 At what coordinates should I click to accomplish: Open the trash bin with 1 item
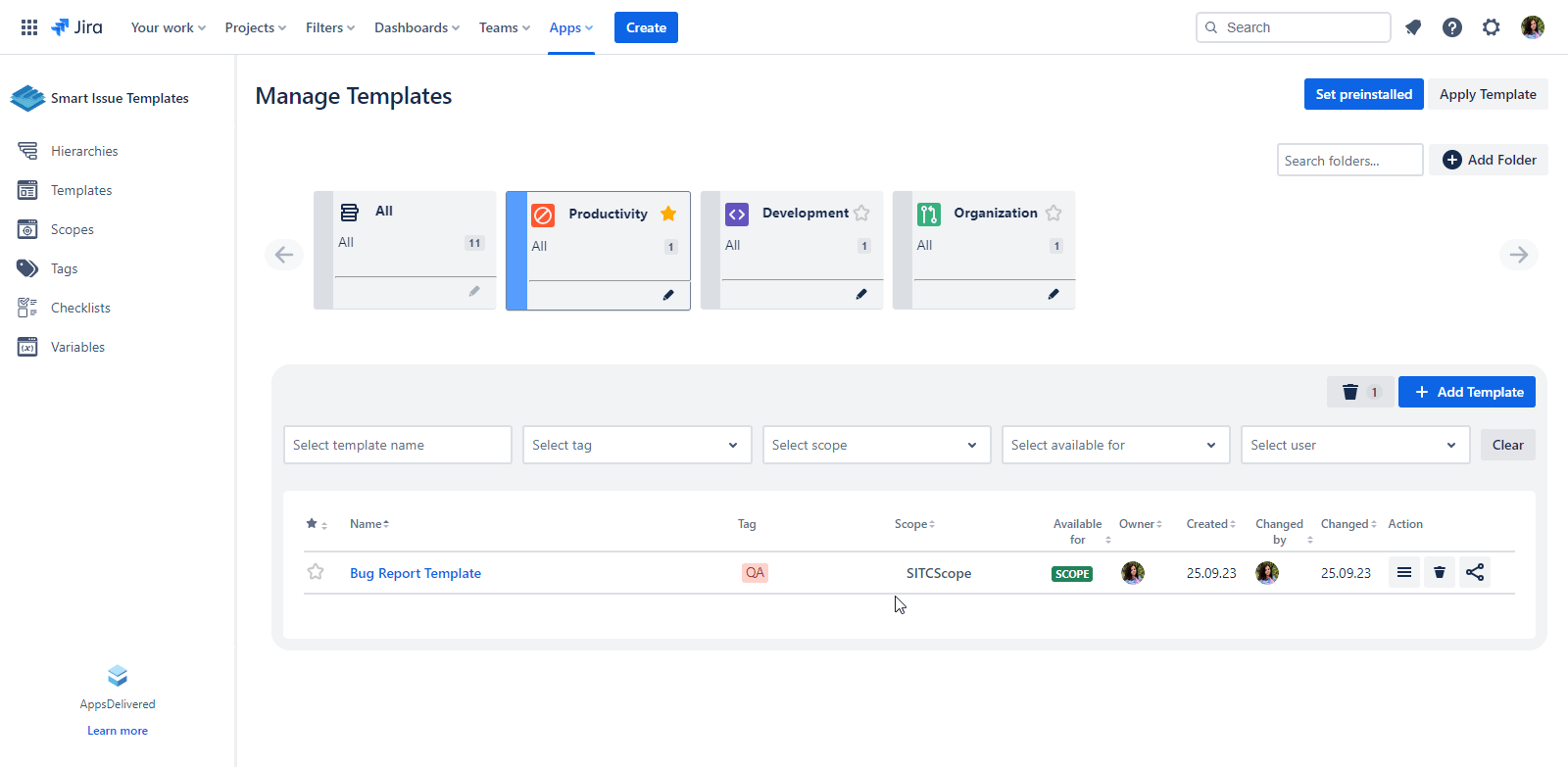point(1359,392)
